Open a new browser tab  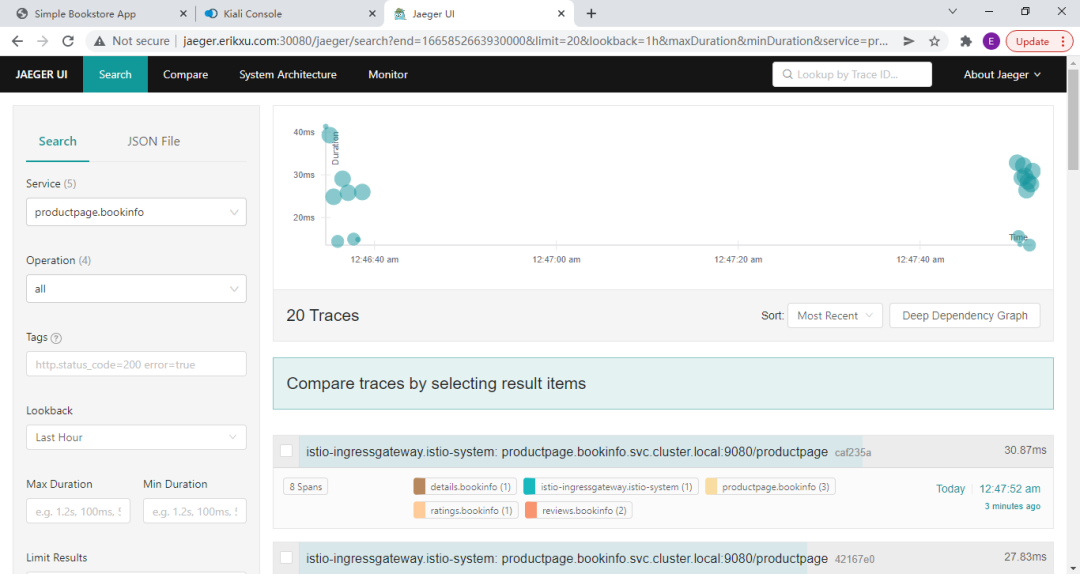click(591, 14)
